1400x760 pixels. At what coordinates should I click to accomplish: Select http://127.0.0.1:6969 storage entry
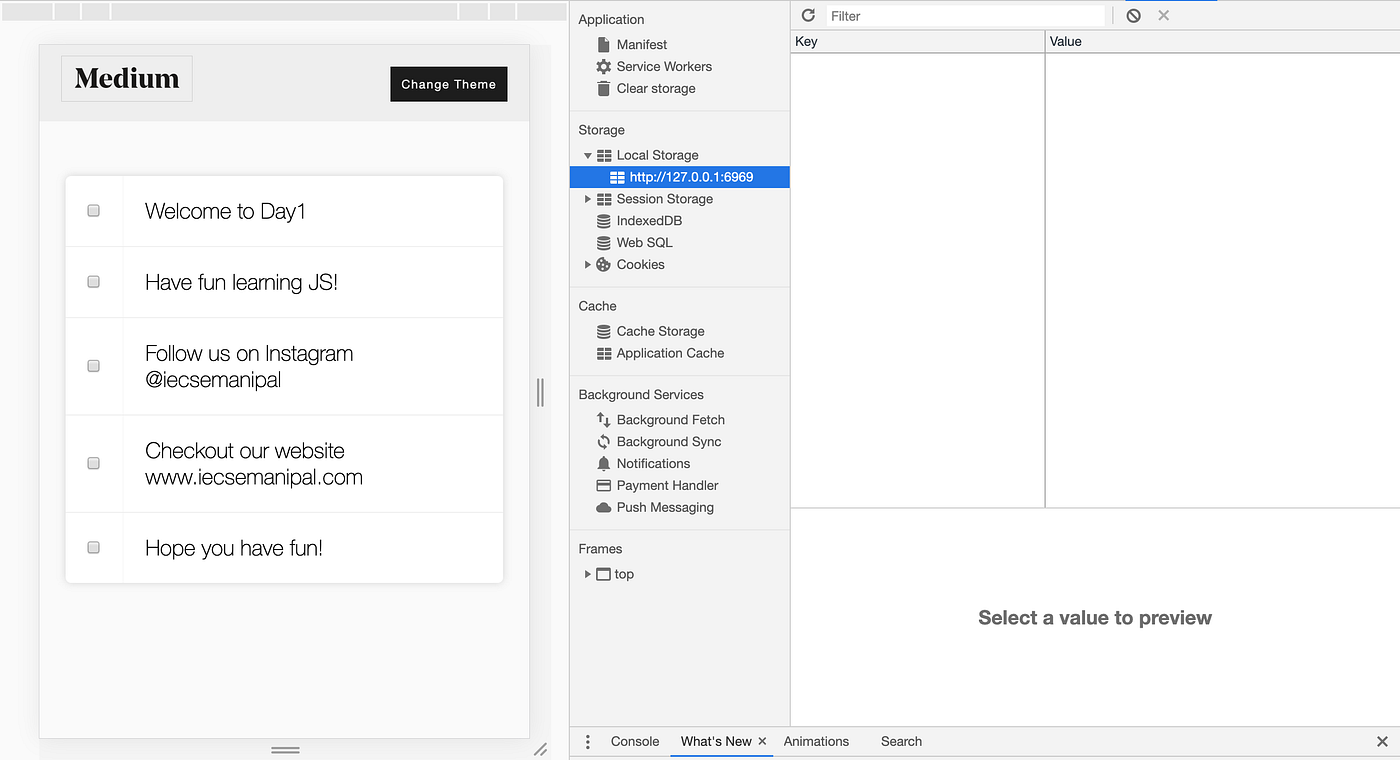pos(680,177)
